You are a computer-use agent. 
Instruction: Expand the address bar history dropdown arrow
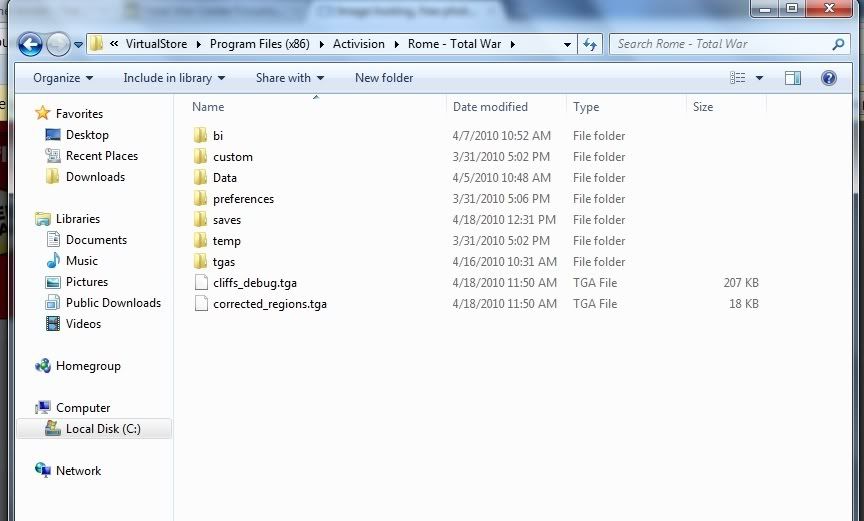567,44
